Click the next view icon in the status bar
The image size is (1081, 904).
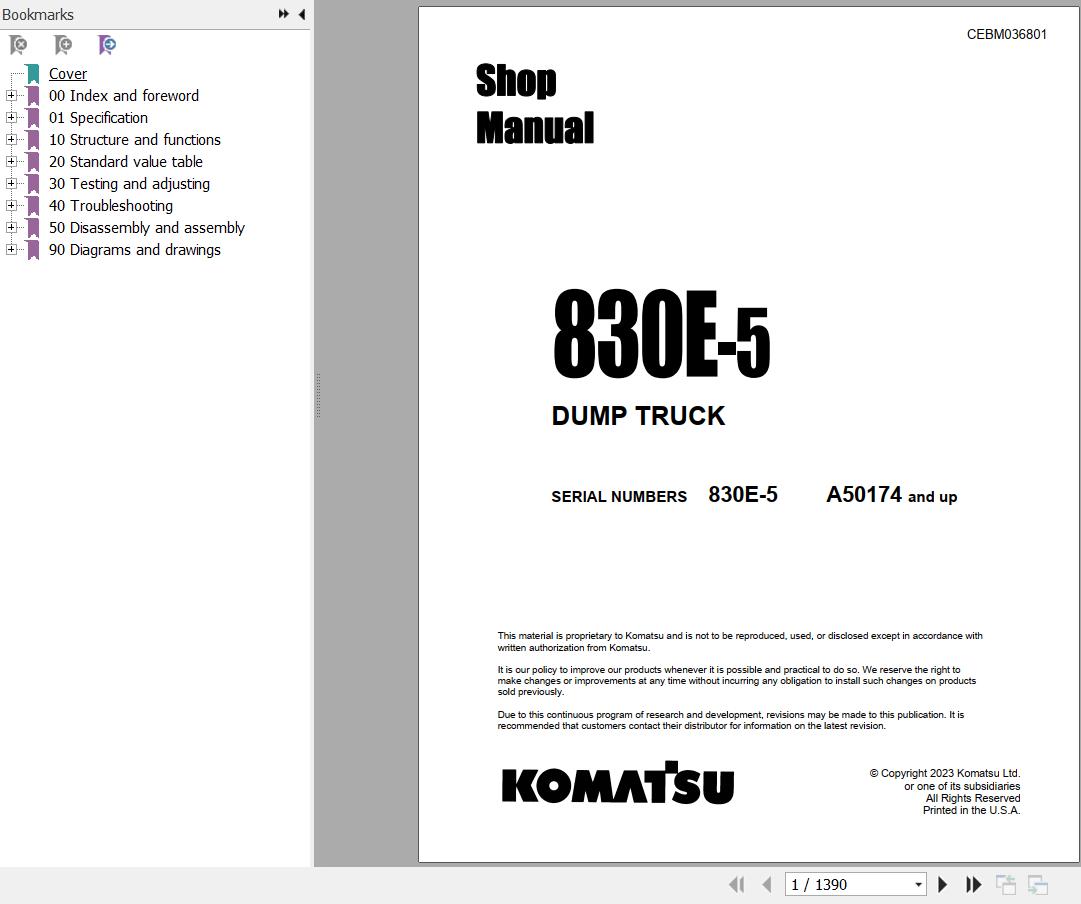click(x=1038, y=885)
